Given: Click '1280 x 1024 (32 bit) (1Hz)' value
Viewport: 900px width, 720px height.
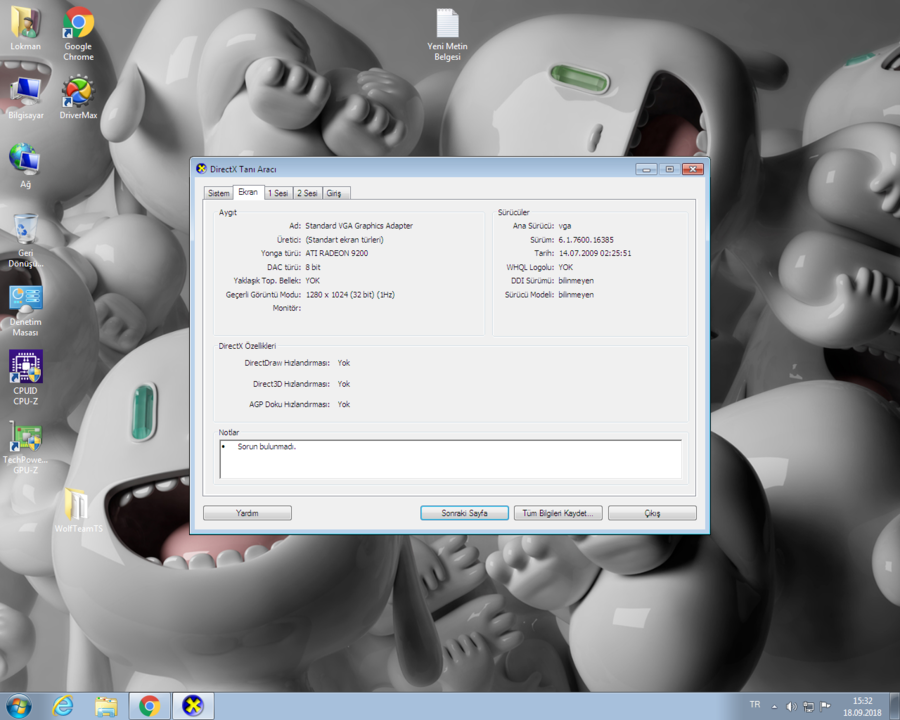Looking at the screenshot, I should point(350,295).
